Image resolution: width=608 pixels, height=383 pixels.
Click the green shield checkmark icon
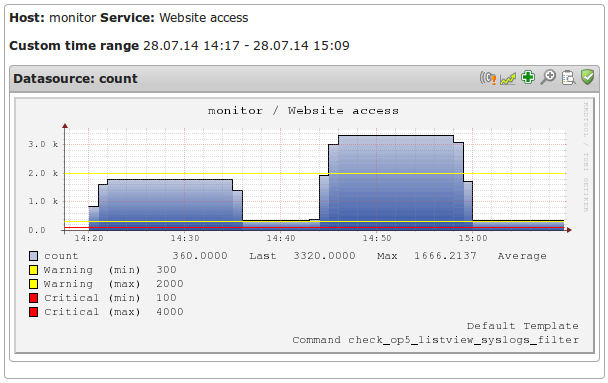point(588,77)
